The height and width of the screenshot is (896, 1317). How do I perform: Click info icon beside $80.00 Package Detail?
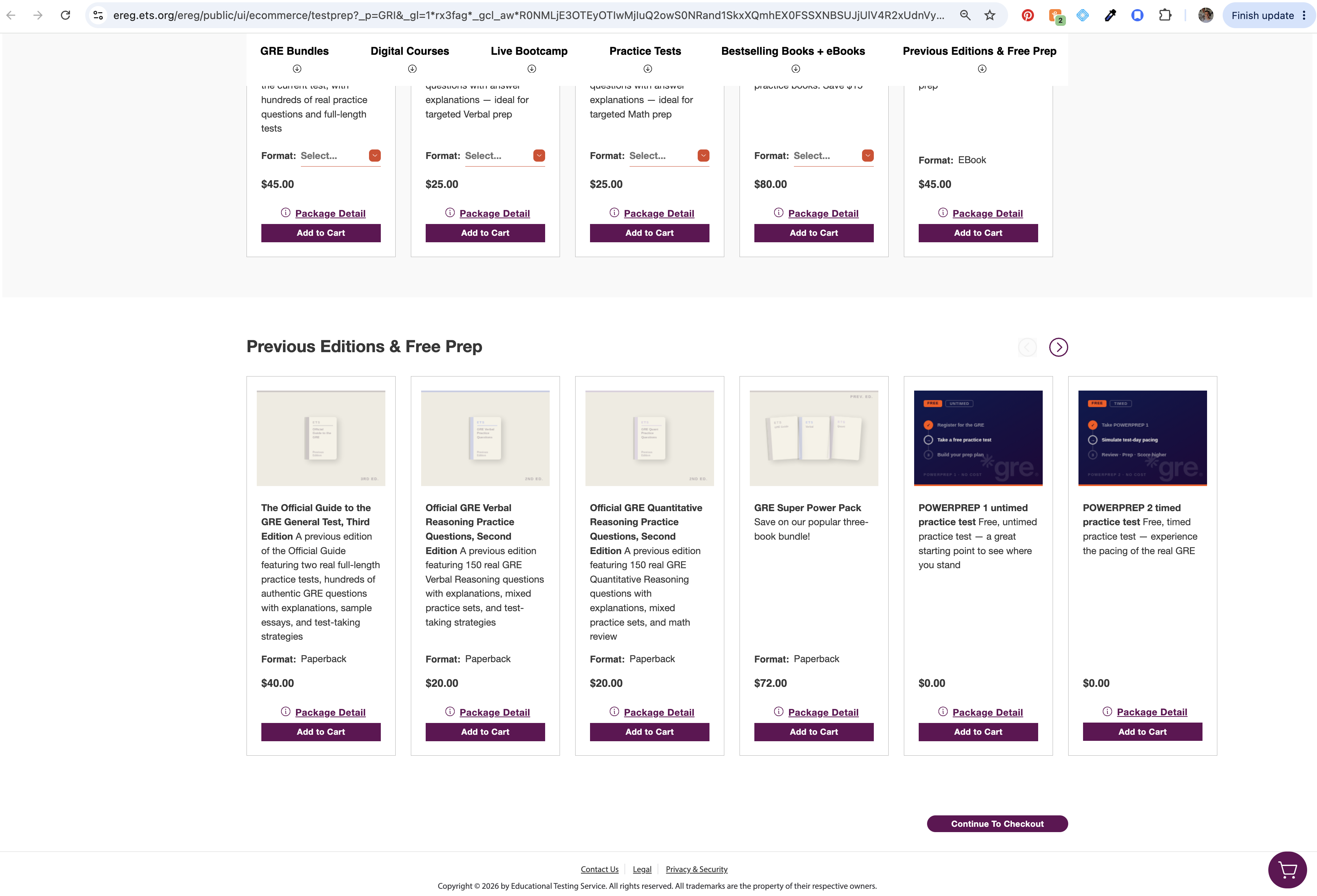pyautogui.click(x=779, y=212)
